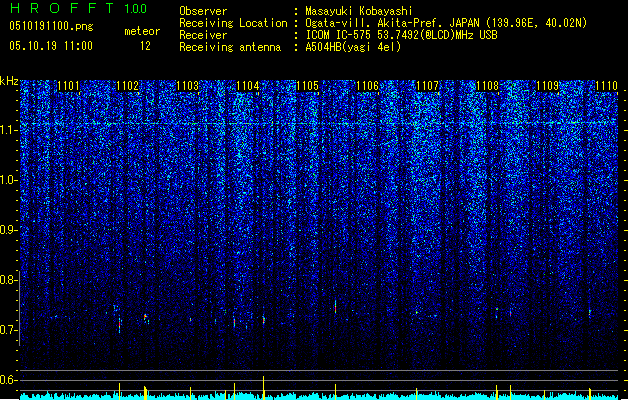Click the 1106 time marker
This screenshot has height=400, width=629.
pyautogui.click(x=367, y=86)
